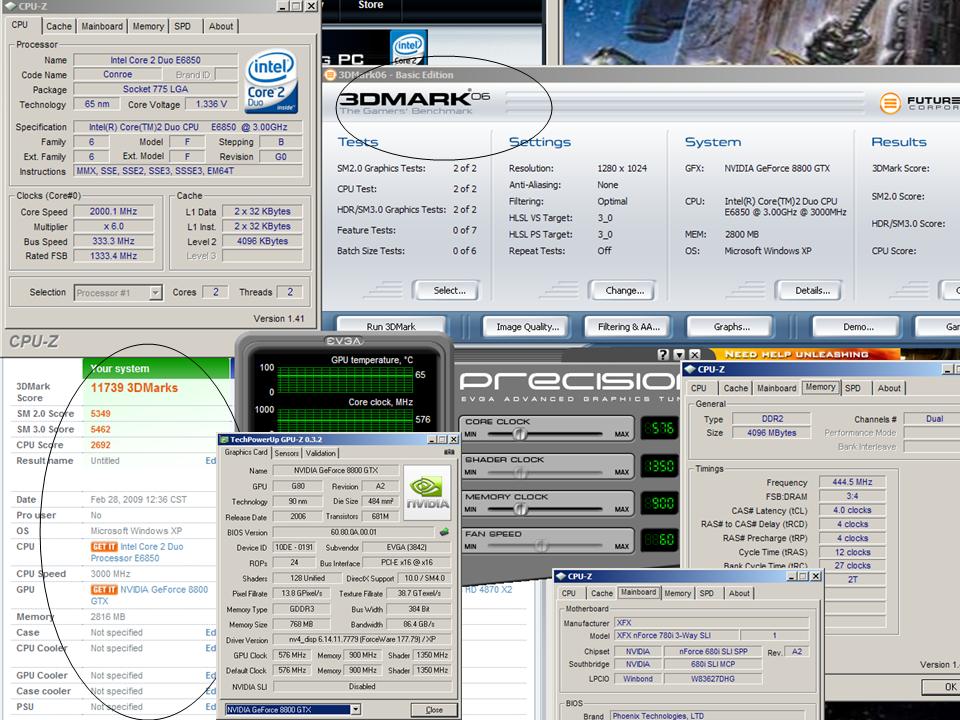960x720 pixels.
Task: Open help in EVGA Precision window
Action: [x=663, y=354]
